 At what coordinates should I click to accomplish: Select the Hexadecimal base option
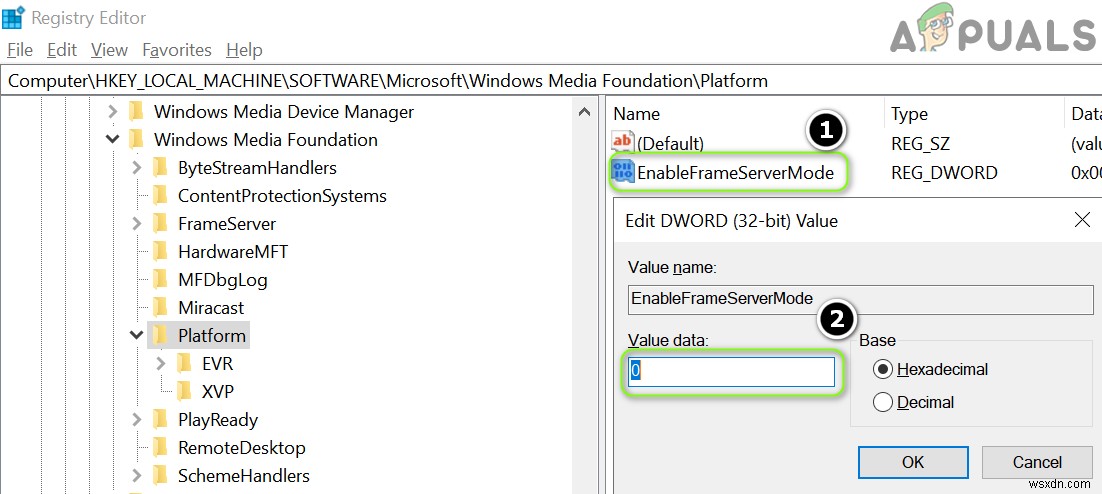coord(883,369)
